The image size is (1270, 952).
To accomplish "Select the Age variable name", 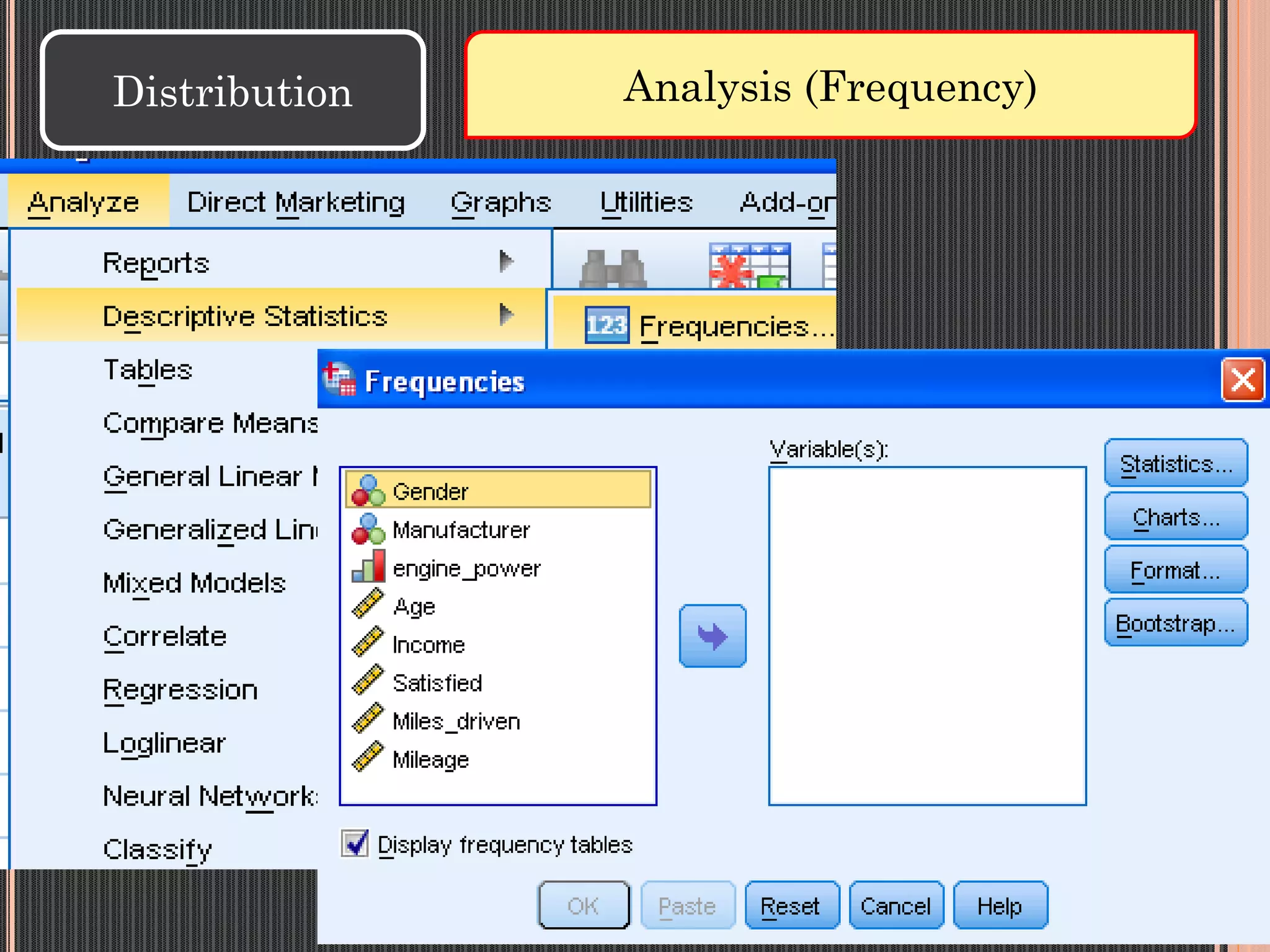I will [414, 607].
